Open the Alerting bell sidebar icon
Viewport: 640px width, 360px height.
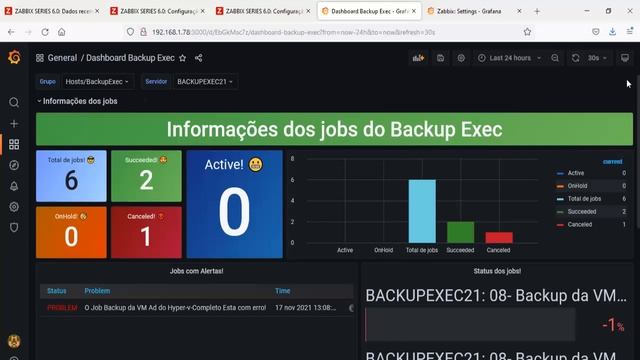coord(14,186)
